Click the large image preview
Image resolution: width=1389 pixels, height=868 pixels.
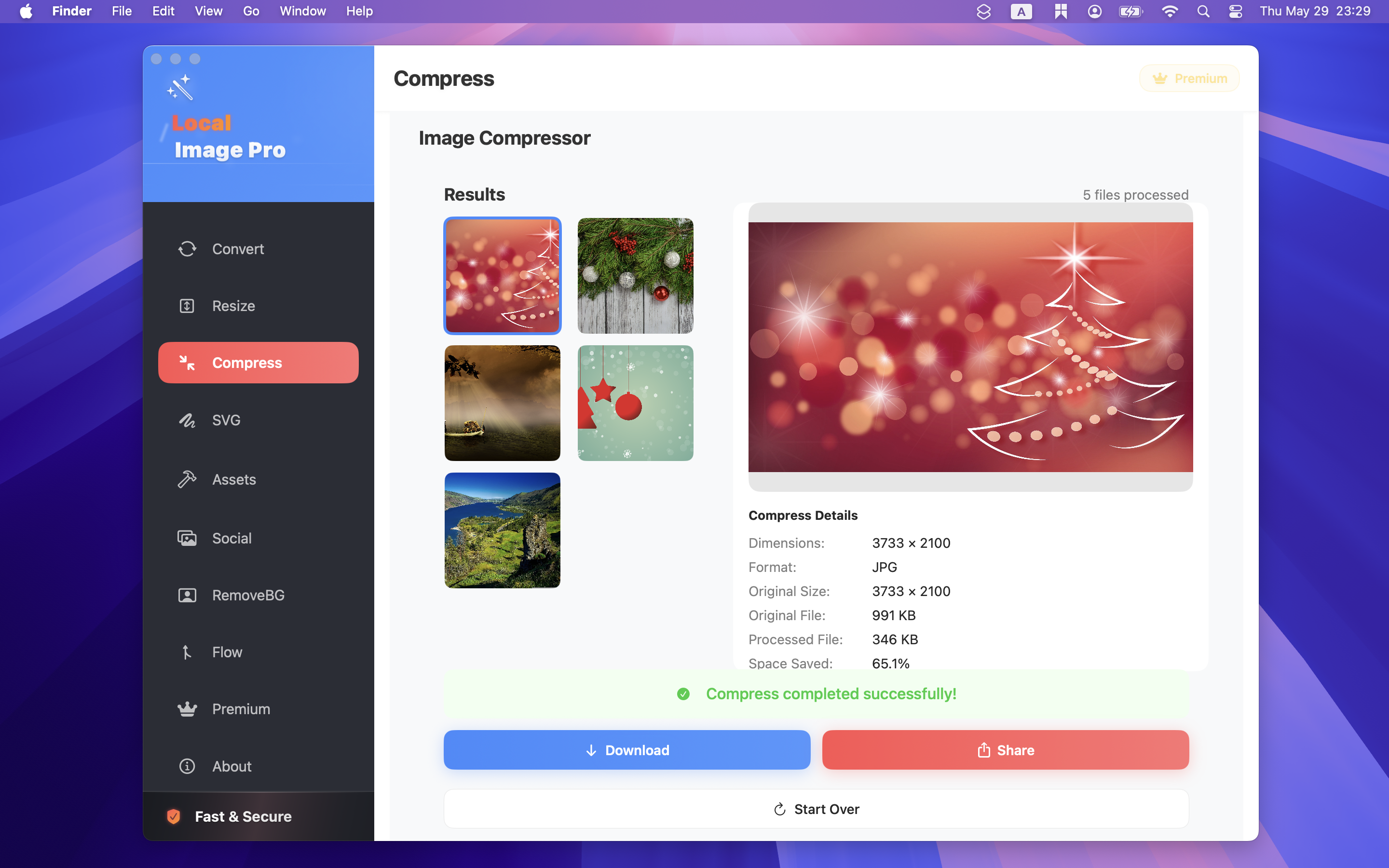(970, 347)
